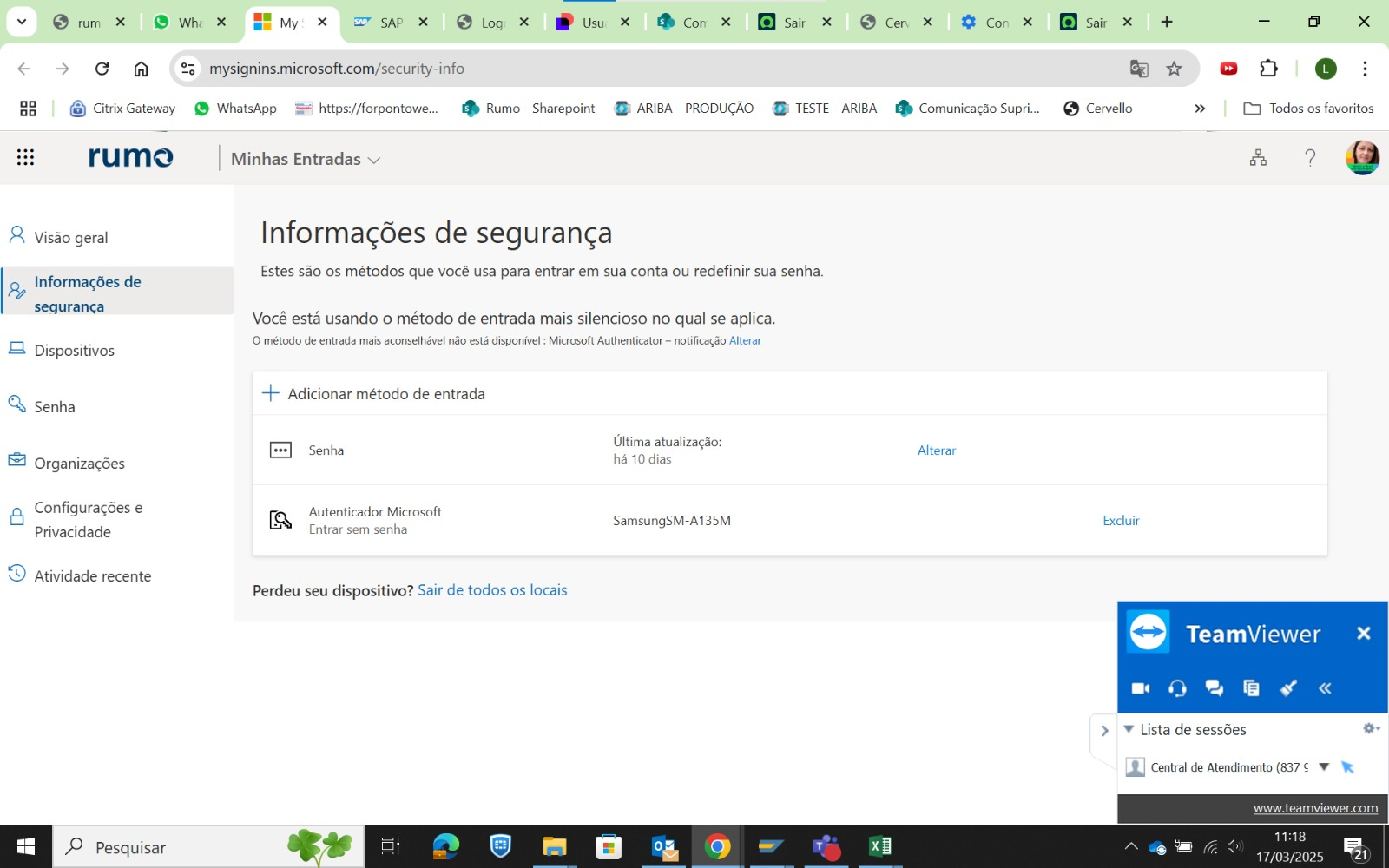The width and height of the screenshot is (1389, 868).
Task: Start TeamViewer video camera
Action: pos(1141,687)
